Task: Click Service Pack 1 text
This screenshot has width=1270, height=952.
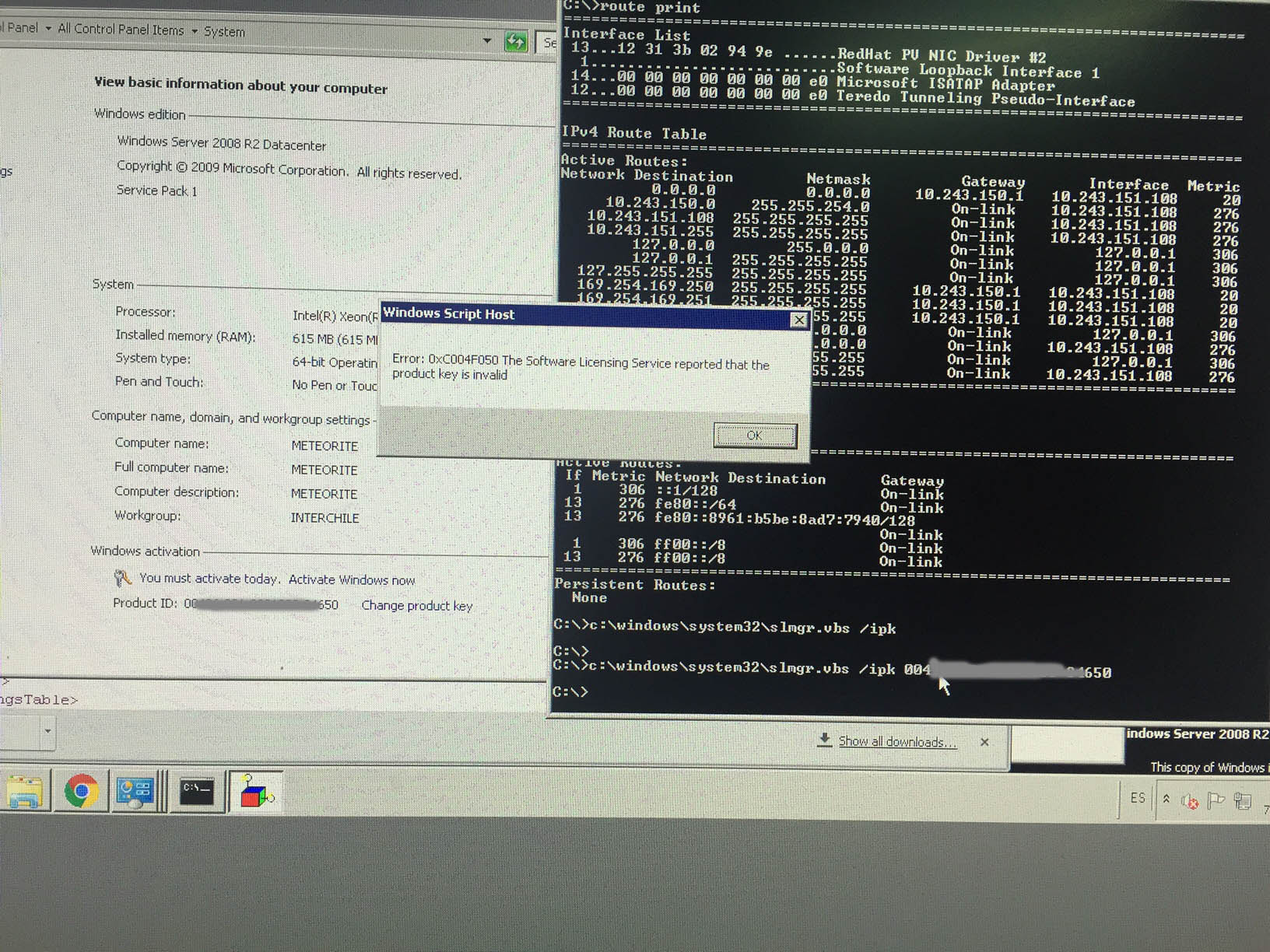Action: click(x=156, y=191)
